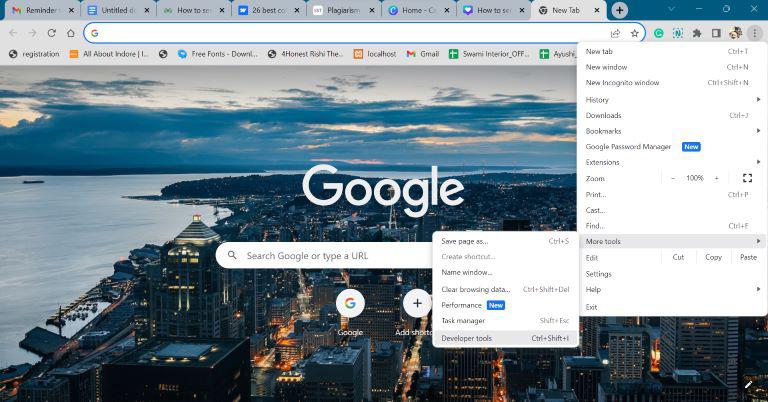Screen dimensions: 768x402
Task: Close the Untitled document tab
Action: point(146,10)
